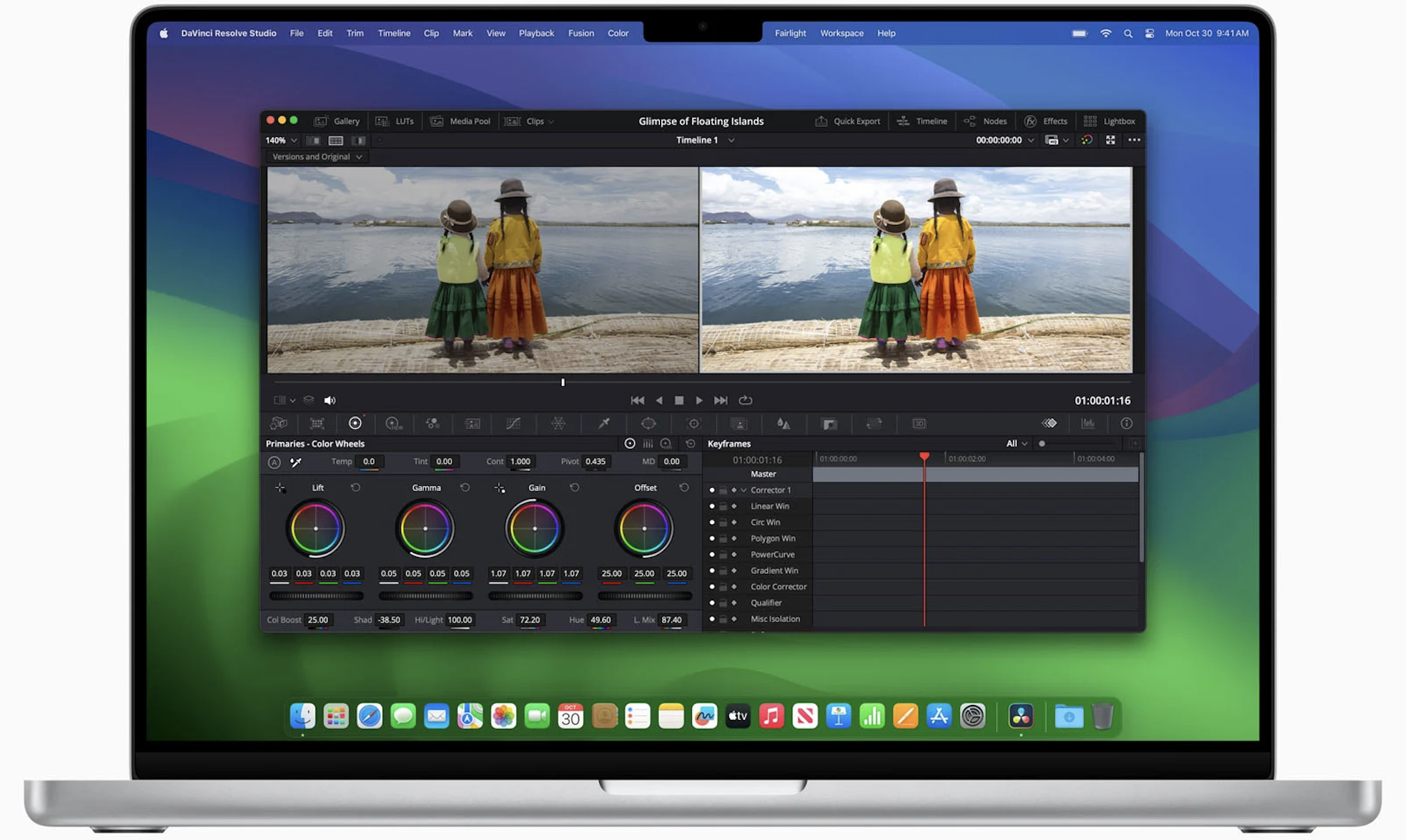Collapse the Corrector 1 keyframe group
This screenshot has height=840, width=1406.
[743, 490]
